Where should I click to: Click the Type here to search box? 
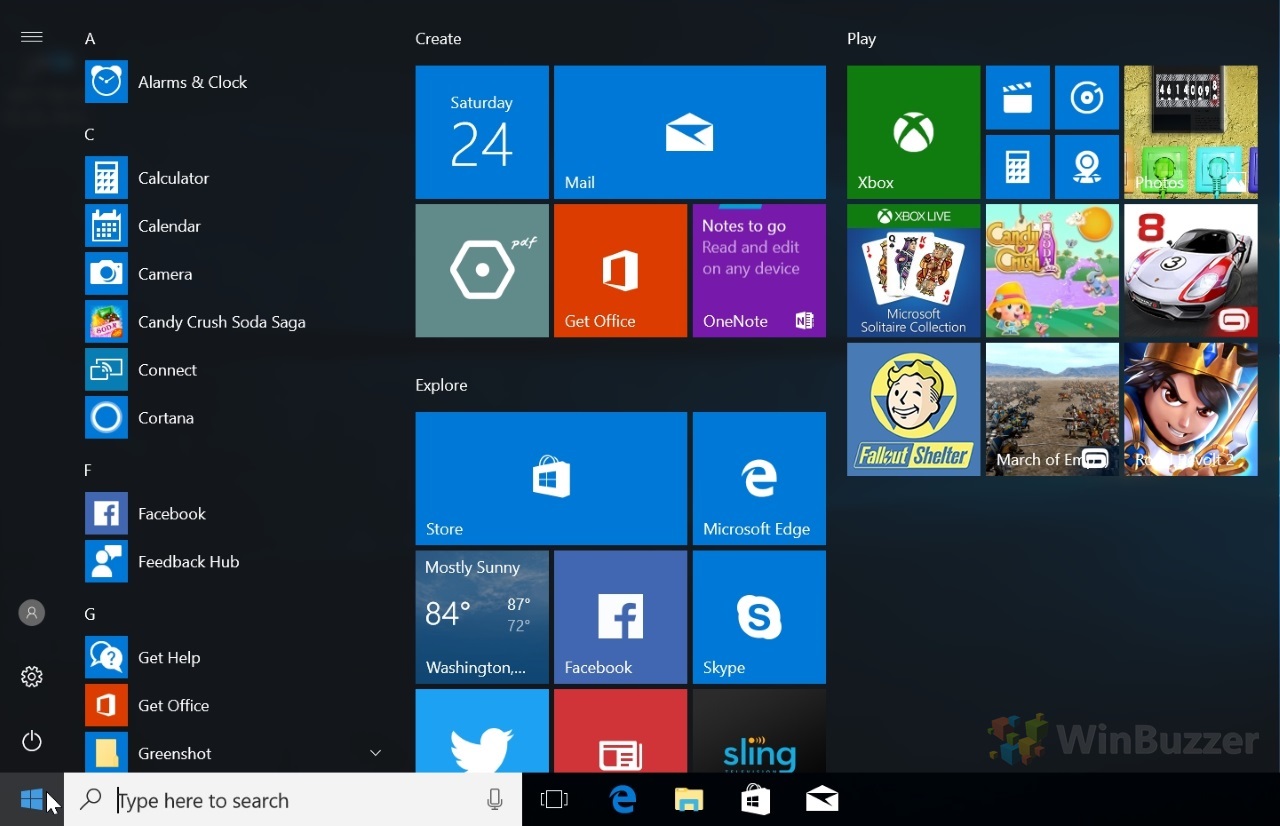coord(293,800)
